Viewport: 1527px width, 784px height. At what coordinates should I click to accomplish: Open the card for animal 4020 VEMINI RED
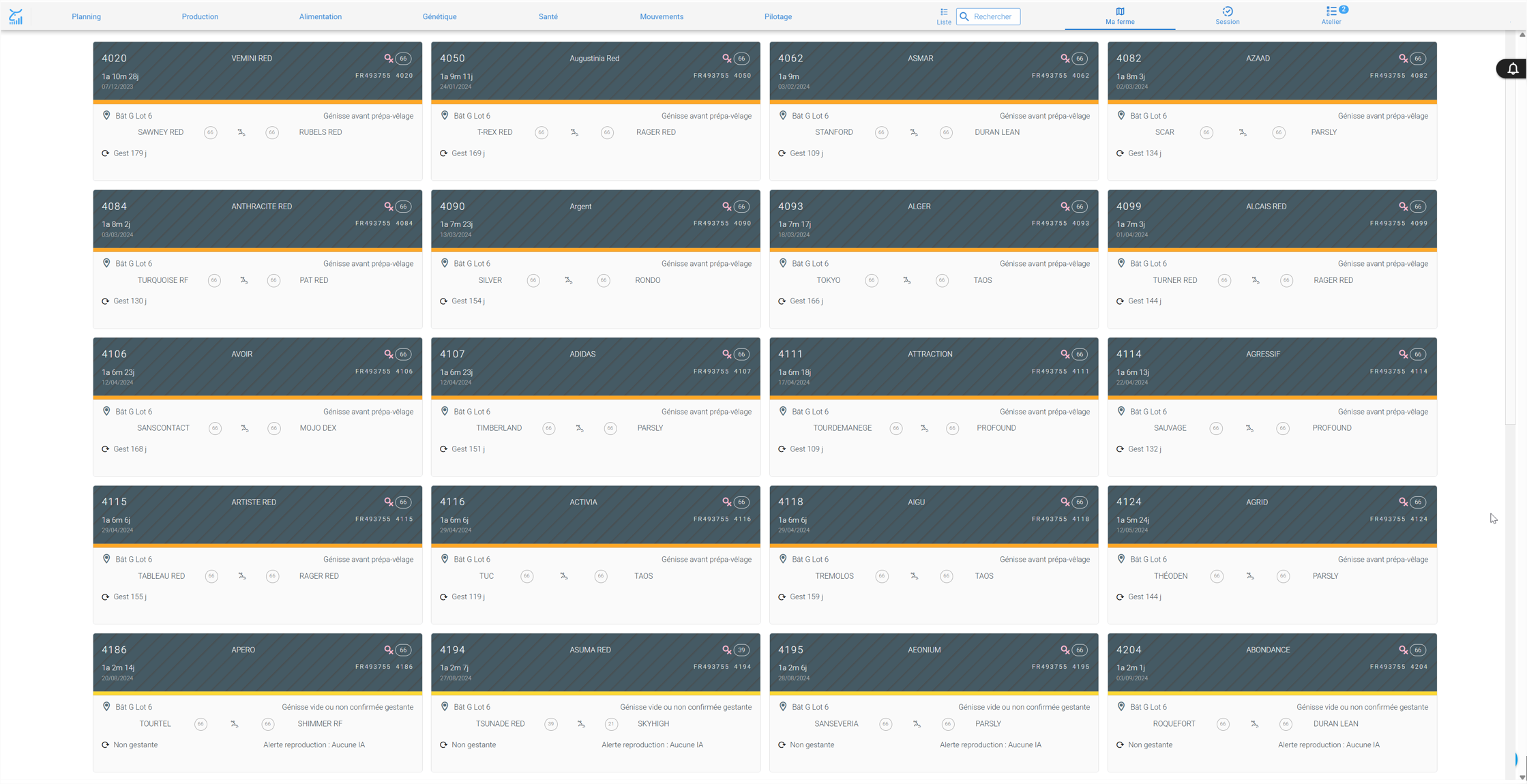(x=258, y=111)
